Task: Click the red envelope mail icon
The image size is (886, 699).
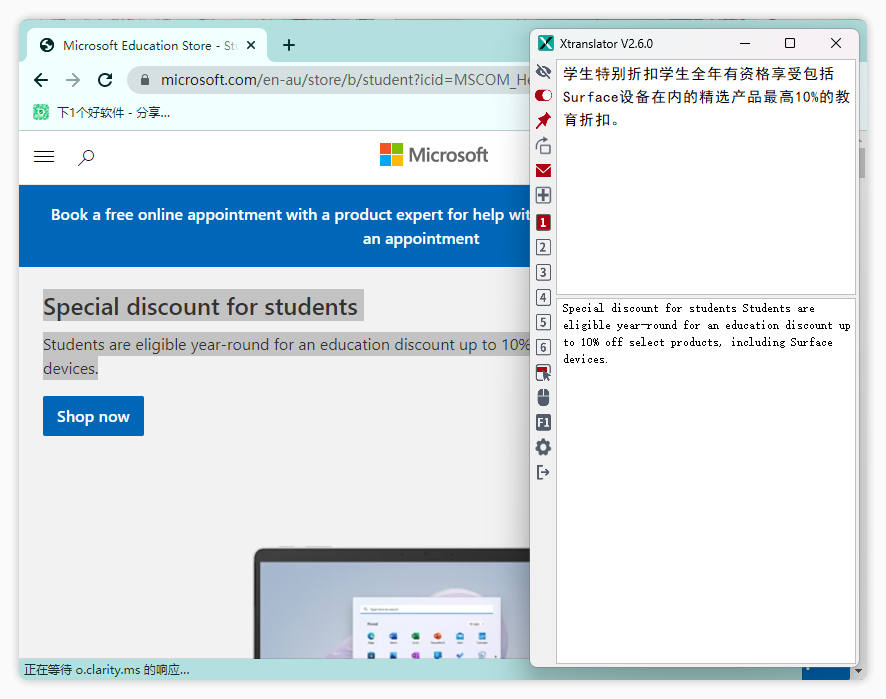Action: [543, 170]
